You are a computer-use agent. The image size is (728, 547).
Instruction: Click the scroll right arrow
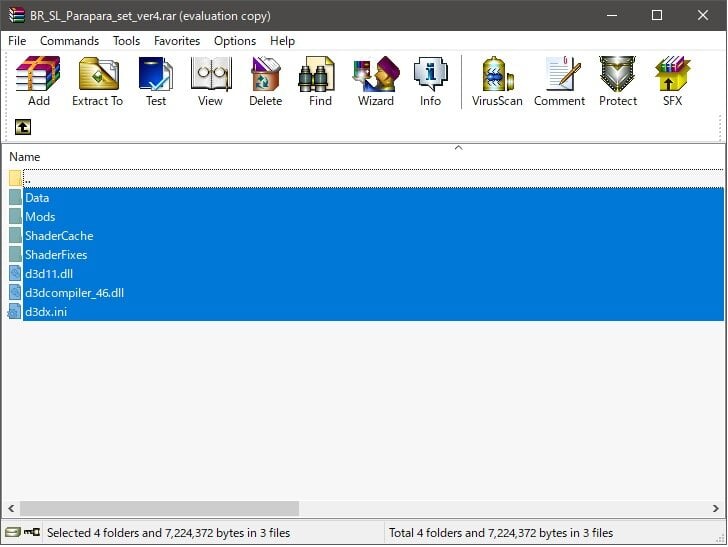(x=715, y=508)
